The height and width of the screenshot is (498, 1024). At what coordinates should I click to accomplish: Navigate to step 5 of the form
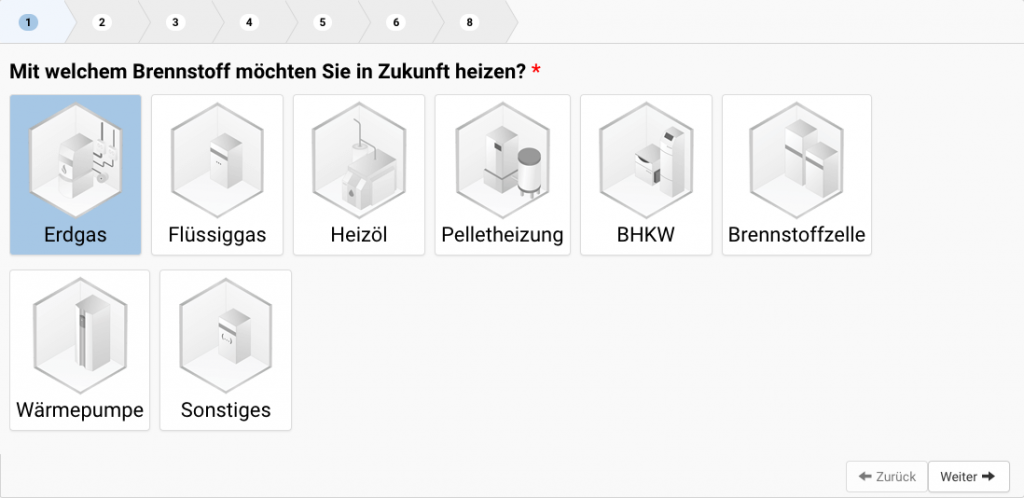[322, 21]
